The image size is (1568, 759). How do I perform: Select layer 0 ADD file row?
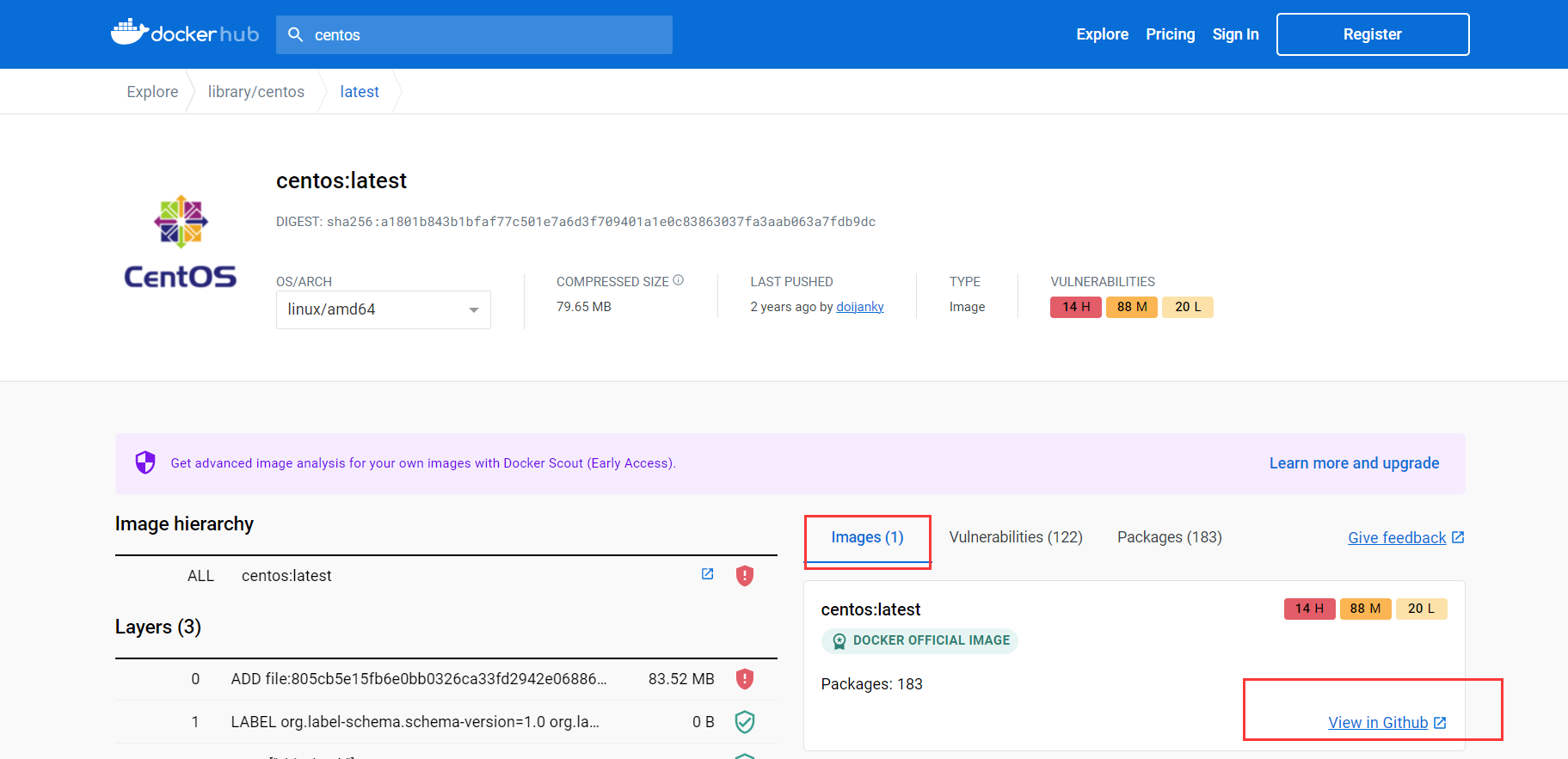pyautogui.click(x=446, y=679)
